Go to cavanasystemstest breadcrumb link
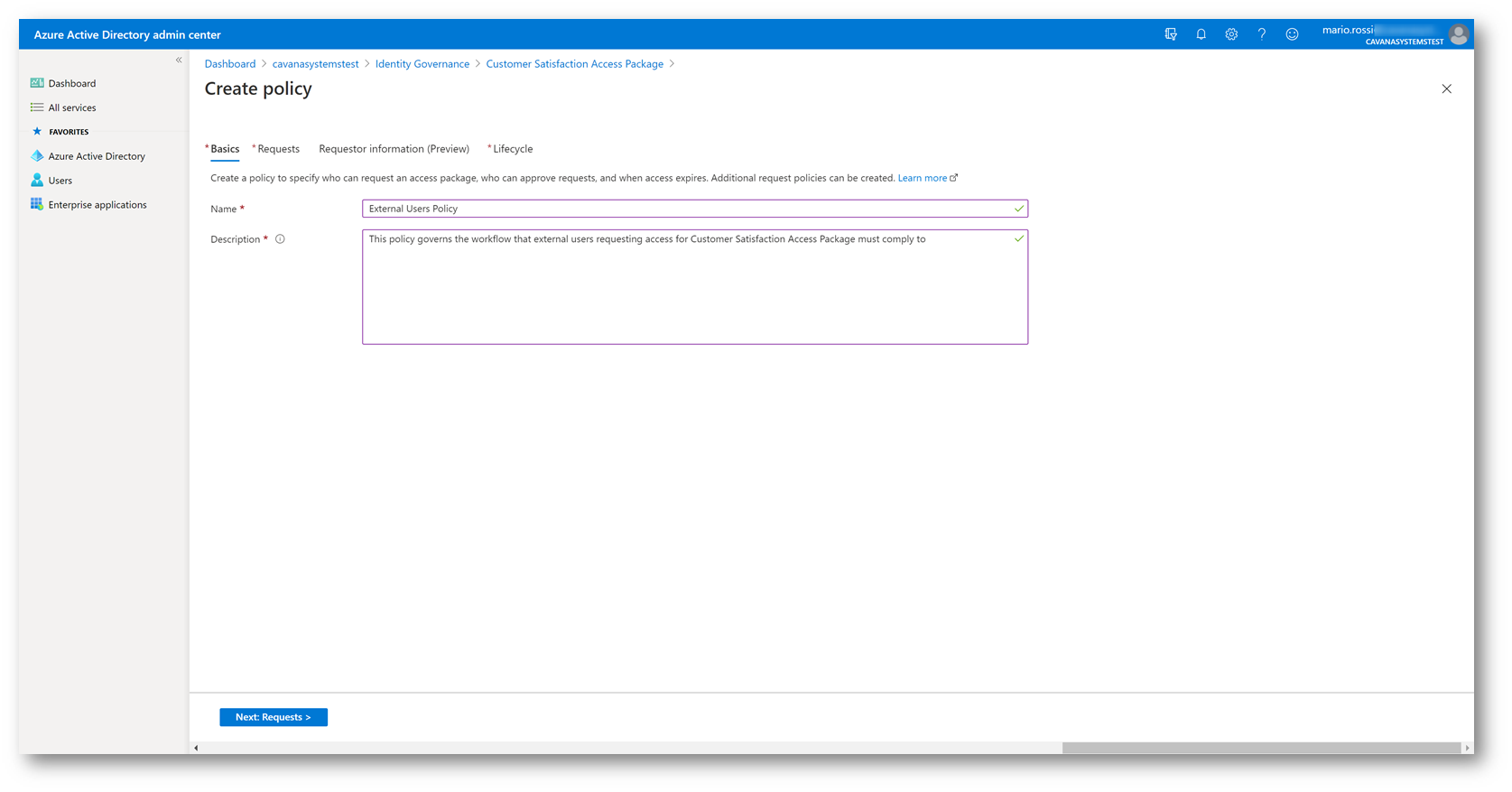 coord(316,64)
